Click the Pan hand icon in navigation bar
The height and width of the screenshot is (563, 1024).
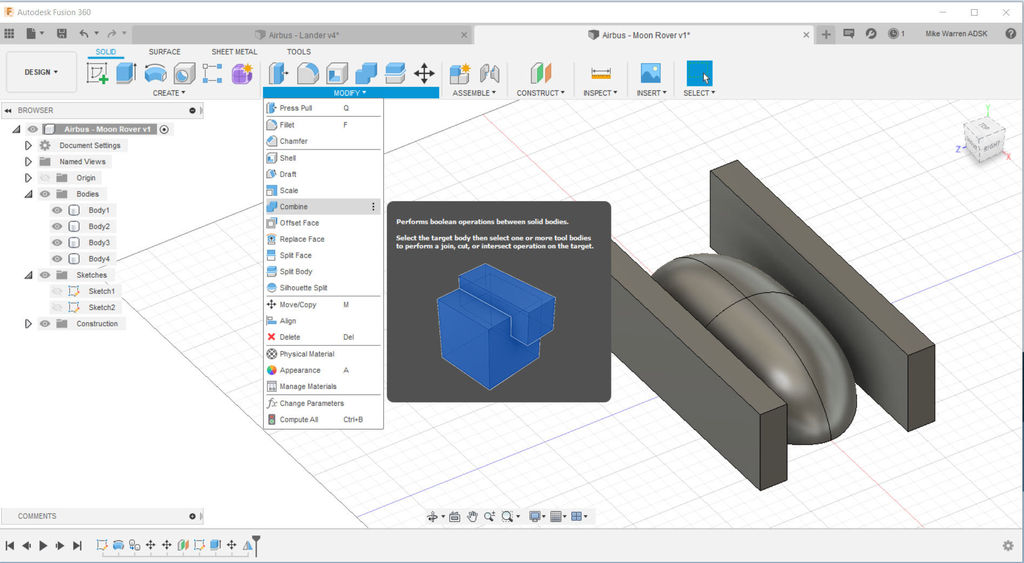click(472, 517)
